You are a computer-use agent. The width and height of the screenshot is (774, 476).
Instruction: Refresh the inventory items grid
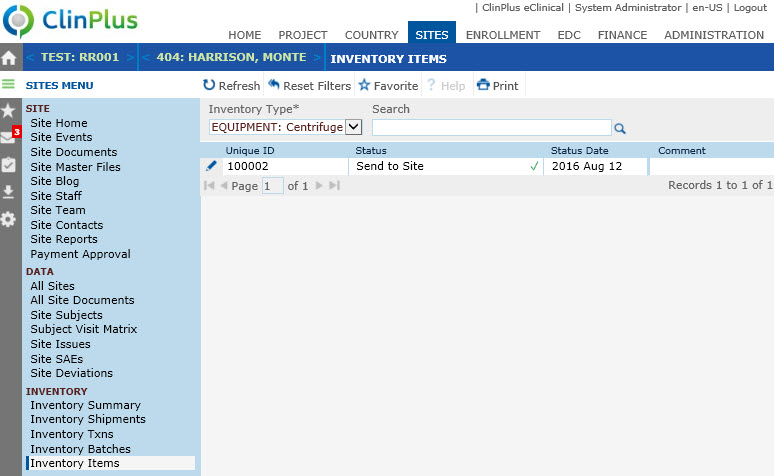(231, 86)
